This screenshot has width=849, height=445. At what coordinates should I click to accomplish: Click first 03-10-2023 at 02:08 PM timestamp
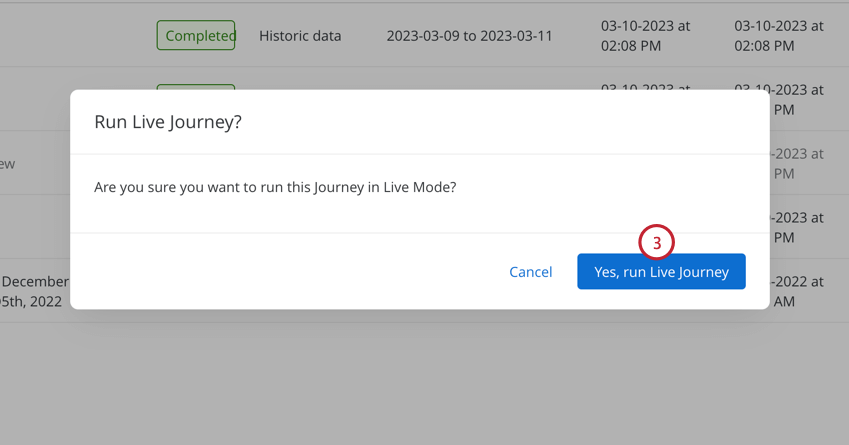pyautogui.click(x=645, y=36)
